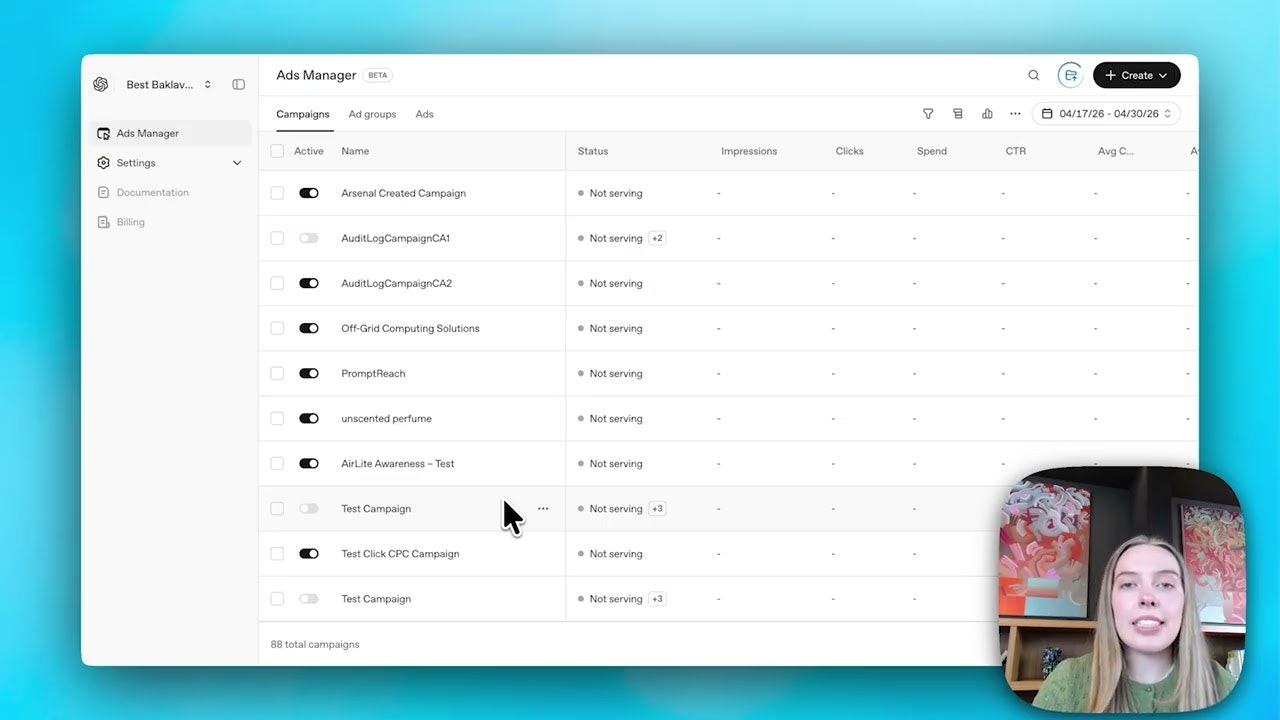Open Documentation in sidebar
This screenshot has height=720, width=1280.
[x=152, y=192]
